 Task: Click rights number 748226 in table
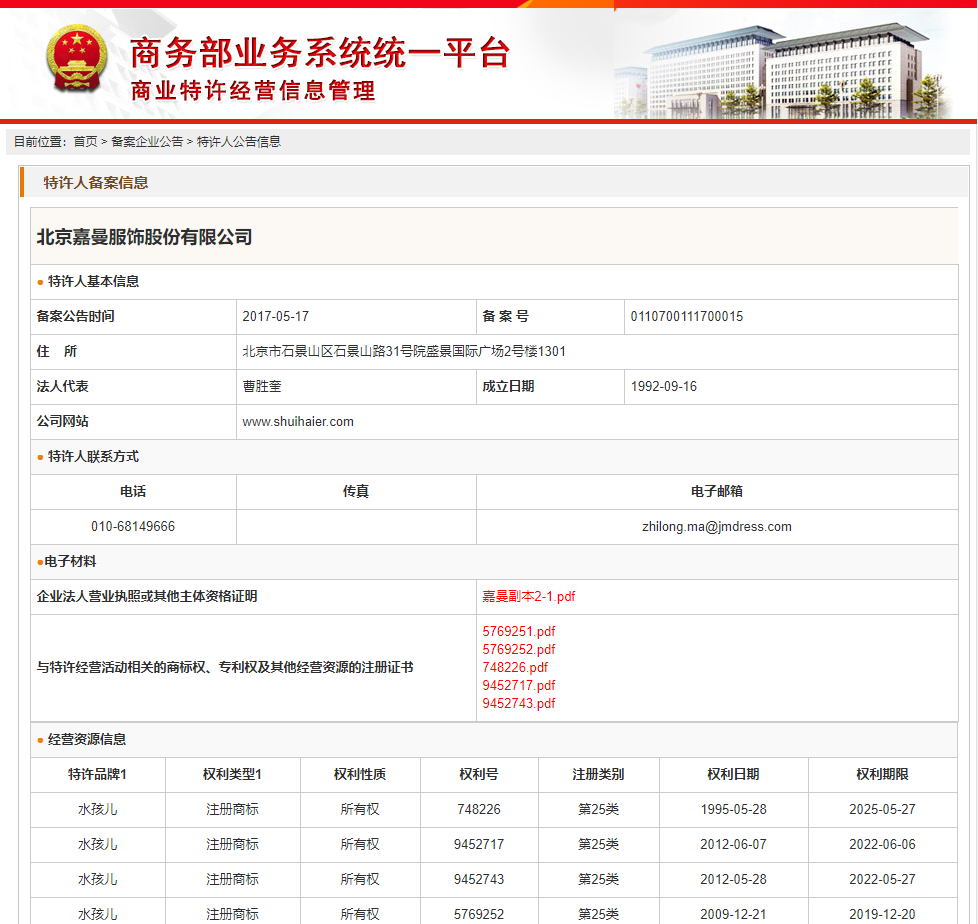pyautogui.click(x=479, y=809)
